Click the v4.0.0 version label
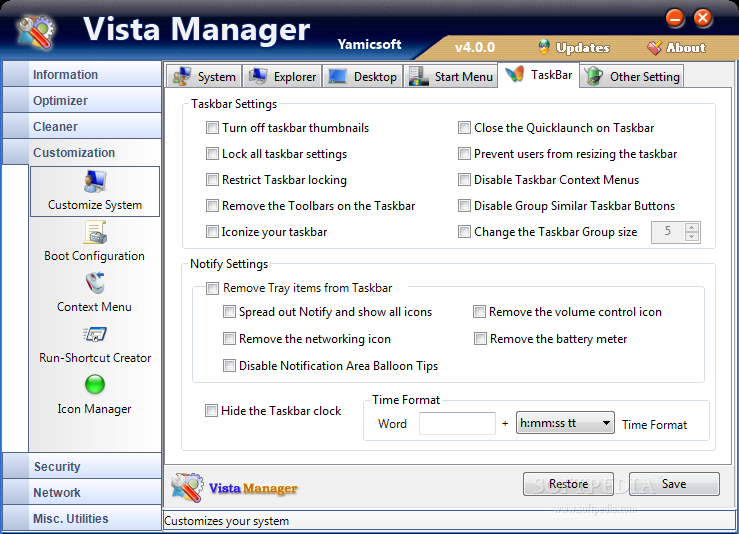739x534 pixels. [x=475, y=47]
